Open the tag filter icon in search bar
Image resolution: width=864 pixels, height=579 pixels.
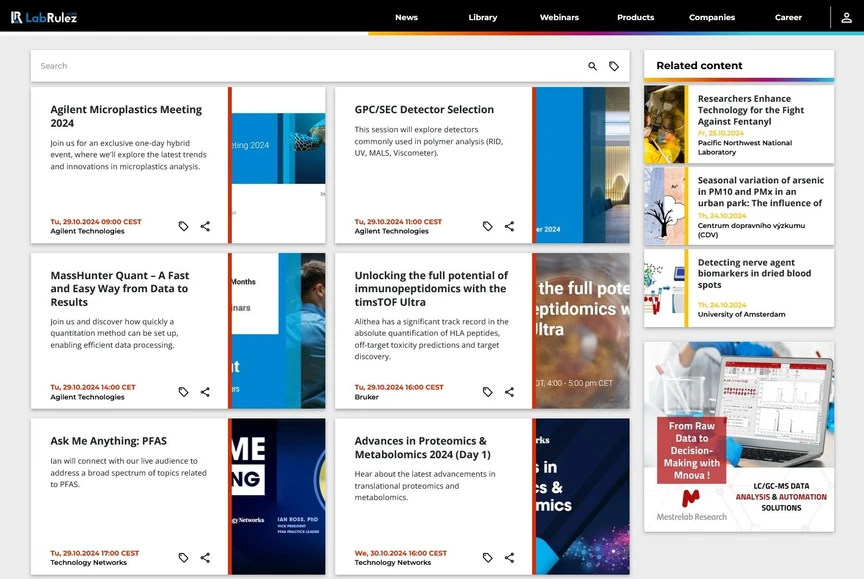coord(614,66)
